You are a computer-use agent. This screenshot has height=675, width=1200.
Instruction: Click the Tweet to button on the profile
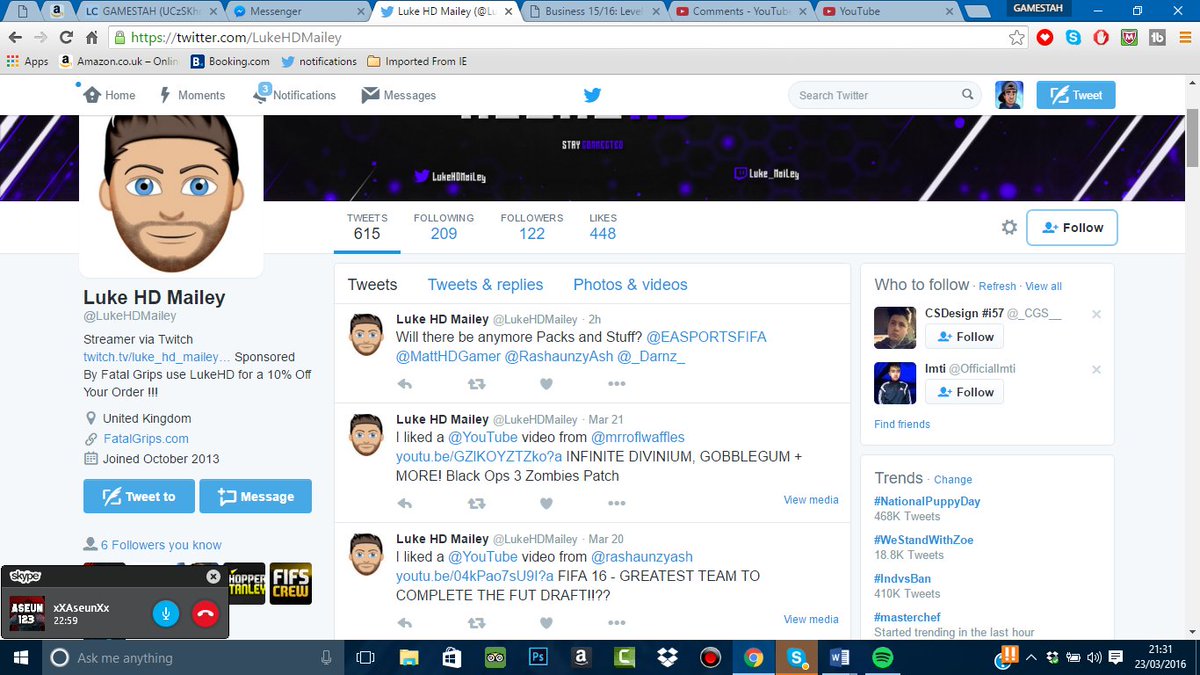tap(139, 496)
